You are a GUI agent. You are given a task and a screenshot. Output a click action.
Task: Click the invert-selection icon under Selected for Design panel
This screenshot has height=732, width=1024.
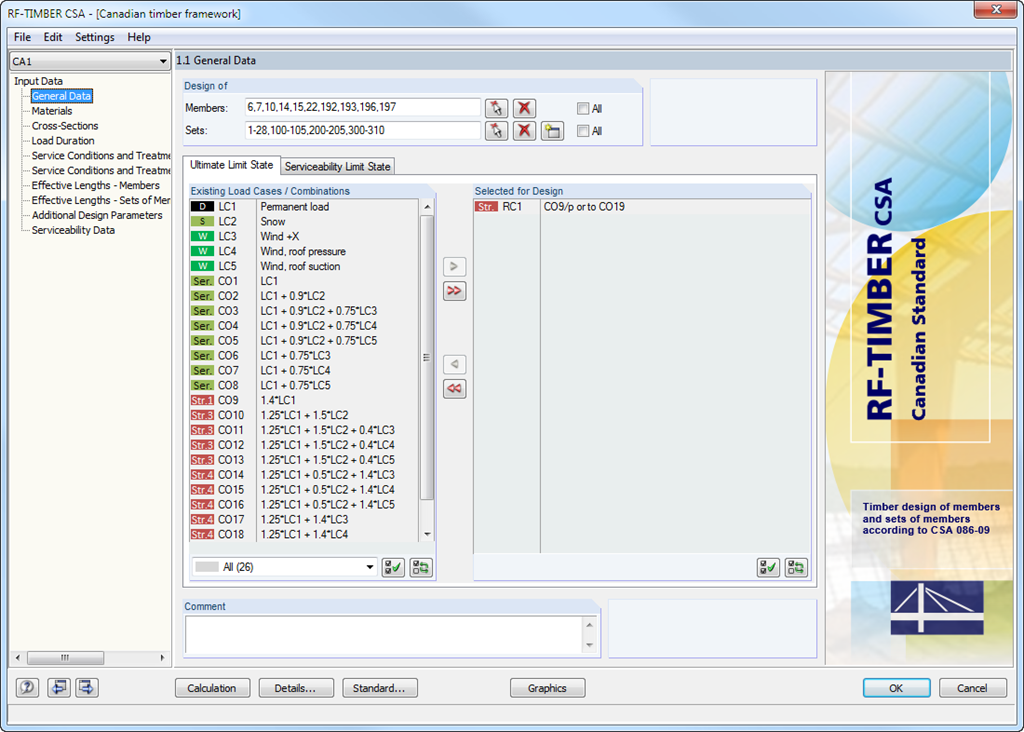[795, 567]
